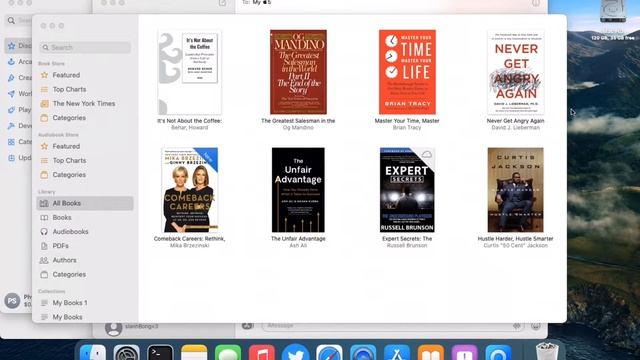The width and height of the screenshot is (640, 360).
Task: Open PS account avatar in App Store
Action: point(12,301)
